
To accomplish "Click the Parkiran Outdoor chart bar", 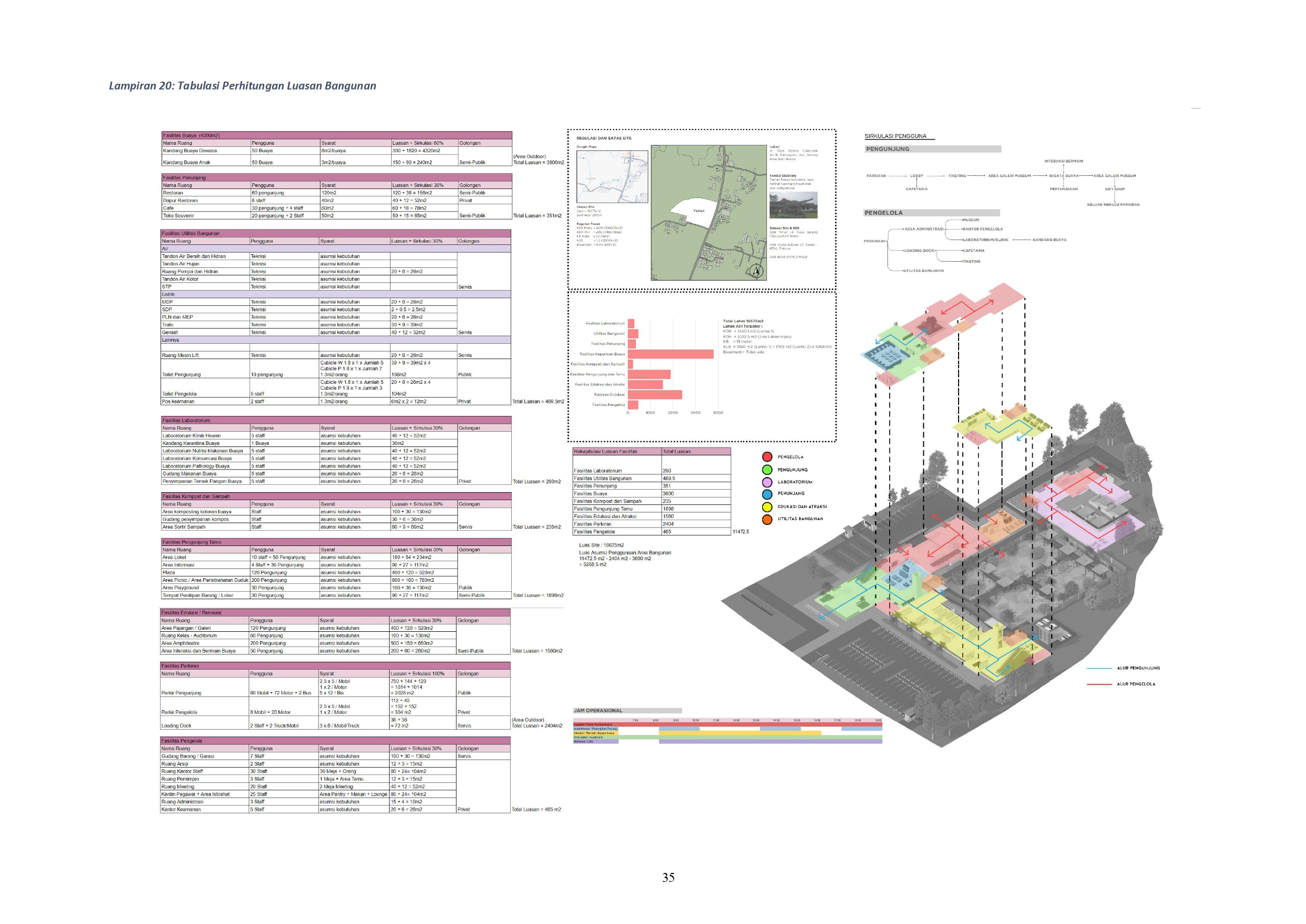I will pyautogui.click(x=655, y=395).
